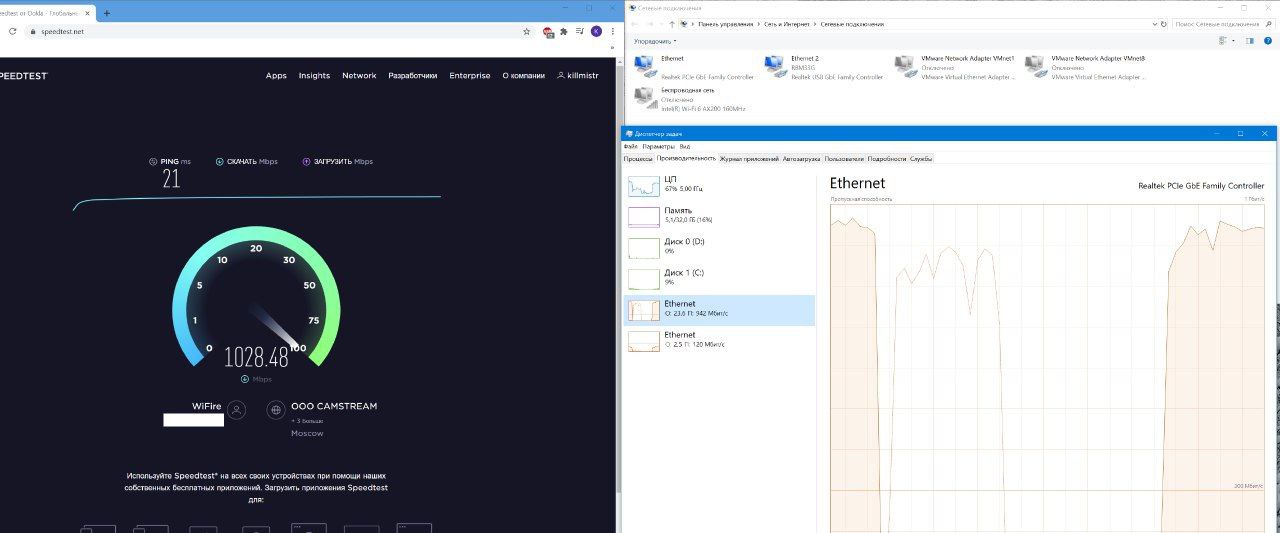
Task: Toggle the preview pane in Network Connections
Action: pos(1250,41)
